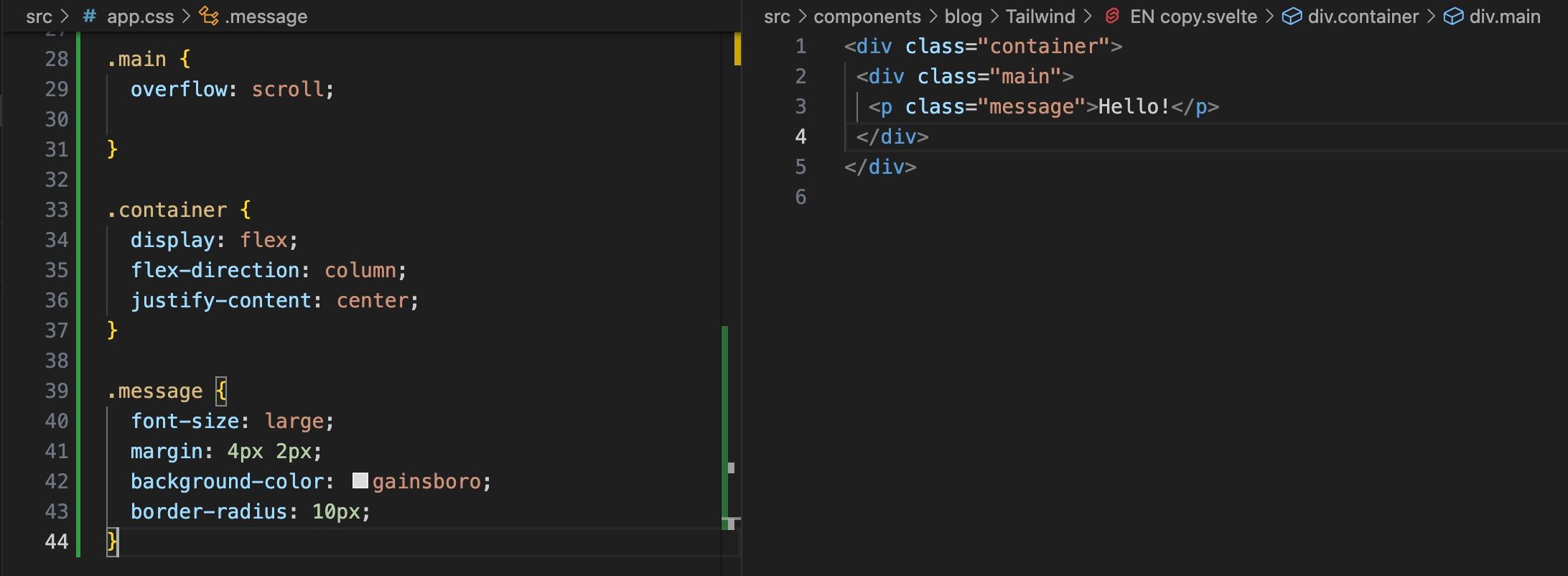Click line number 28 in CSS editor

tap(57, 59)
